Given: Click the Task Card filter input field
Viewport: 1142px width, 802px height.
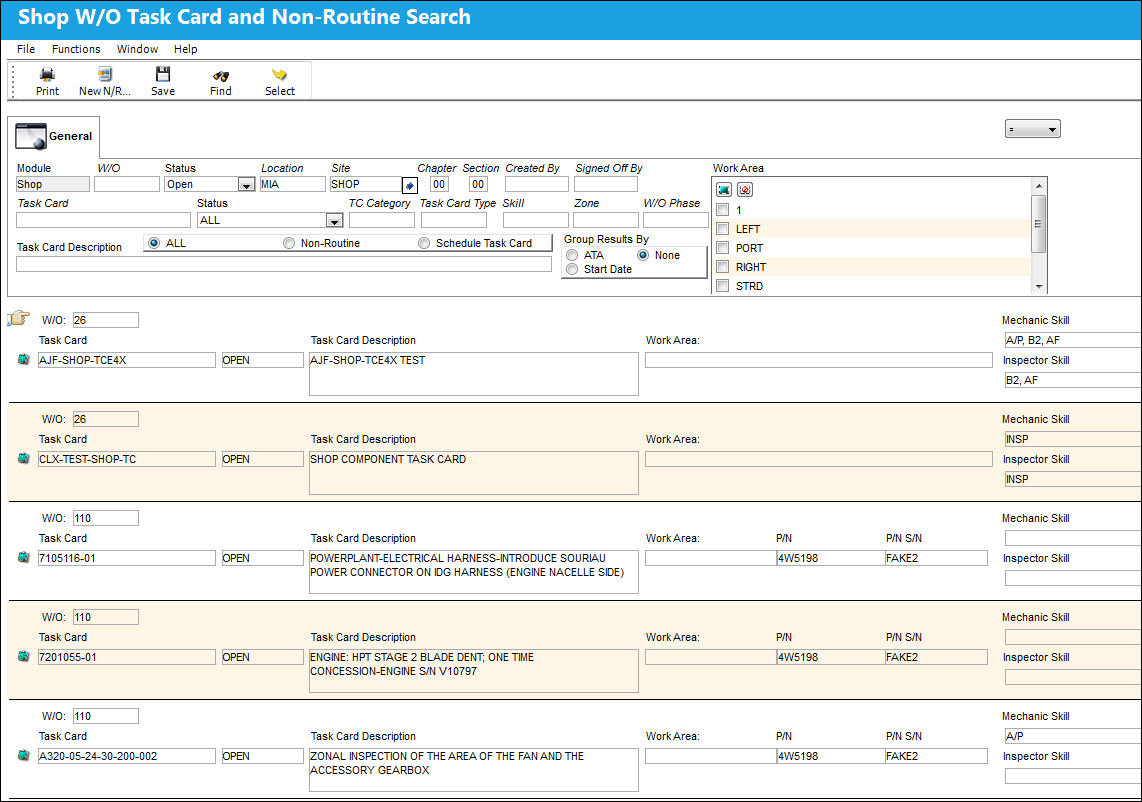Looking at the screenshot, I should (103, 220).
